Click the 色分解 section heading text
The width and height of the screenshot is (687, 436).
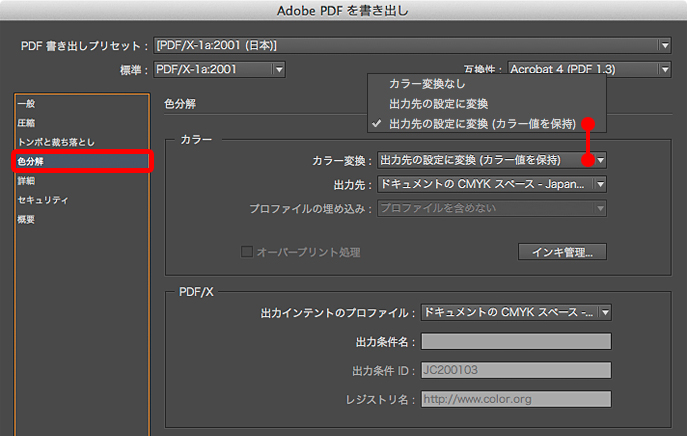coord(180,104)
